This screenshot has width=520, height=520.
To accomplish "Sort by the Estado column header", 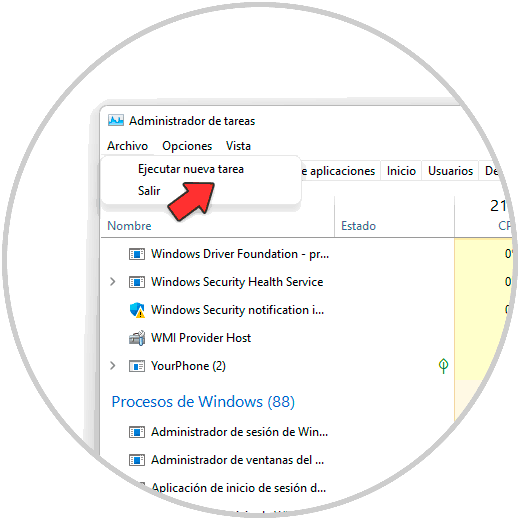I will [358, 226].
